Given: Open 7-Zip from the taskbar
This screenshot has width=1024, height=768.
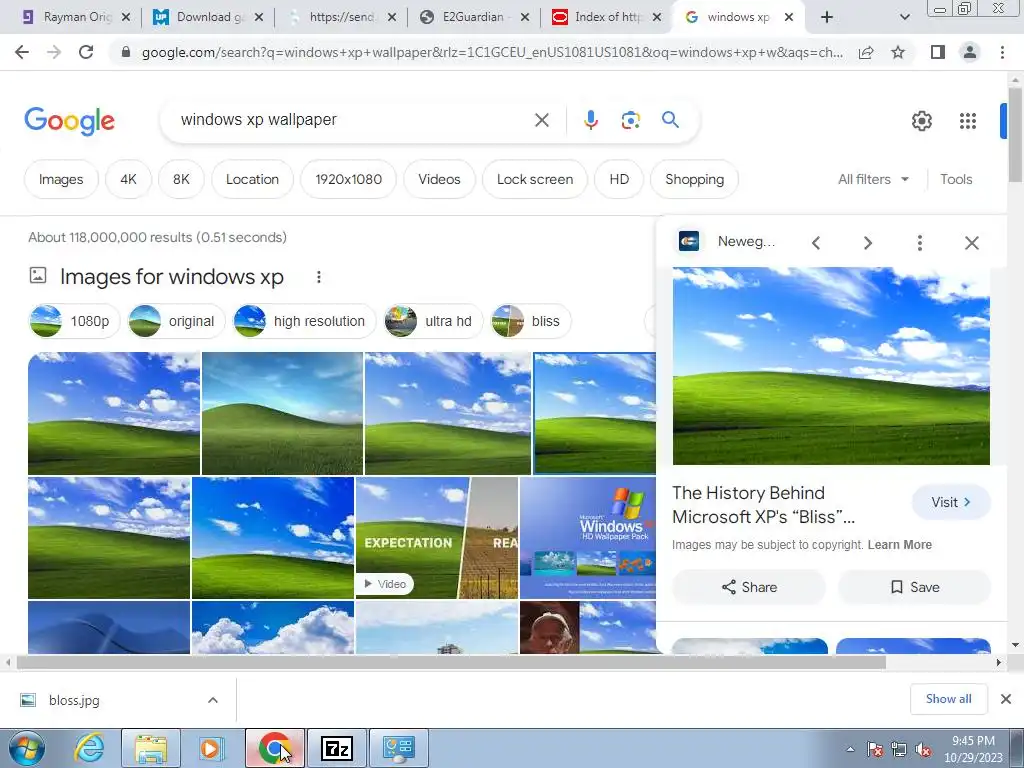Looking at the screenshot, I should click(x=338, y=748).
